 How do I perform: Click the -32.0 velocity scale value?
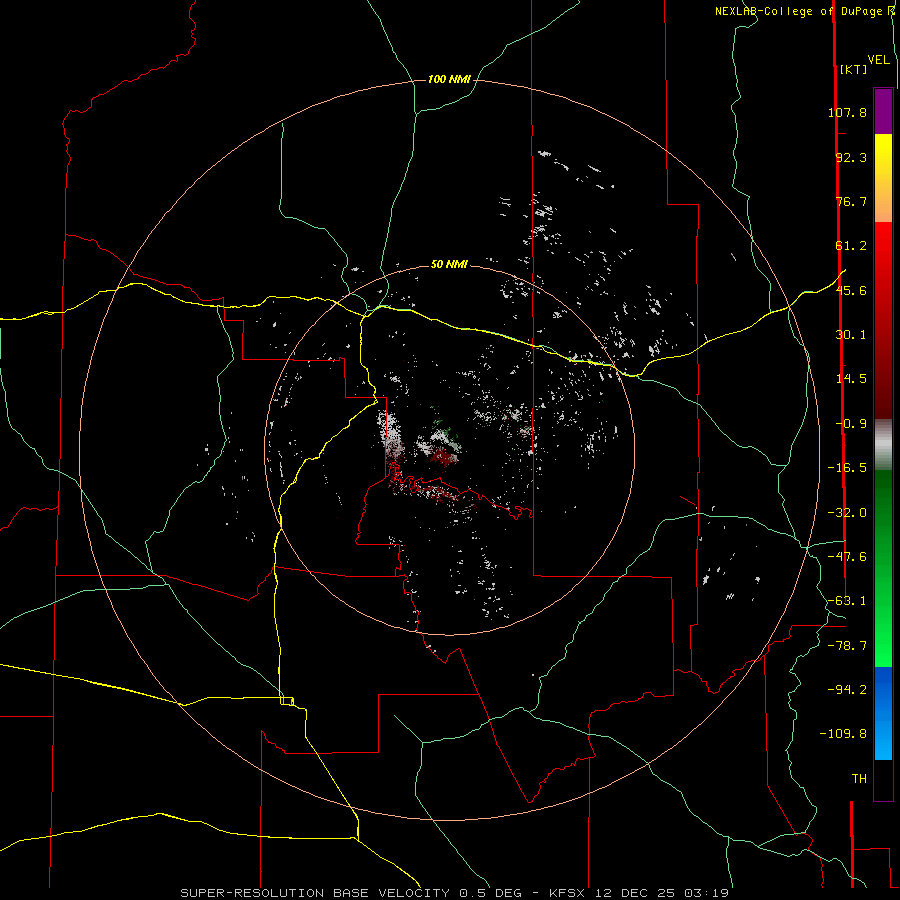click(x=847, y=513)
